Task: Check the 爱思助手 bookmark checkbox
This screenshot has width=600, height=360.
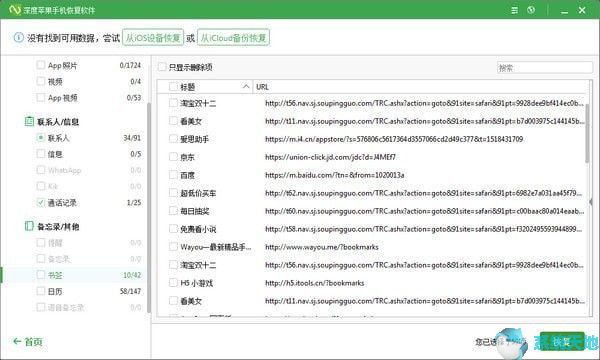Action: (173, 139)
